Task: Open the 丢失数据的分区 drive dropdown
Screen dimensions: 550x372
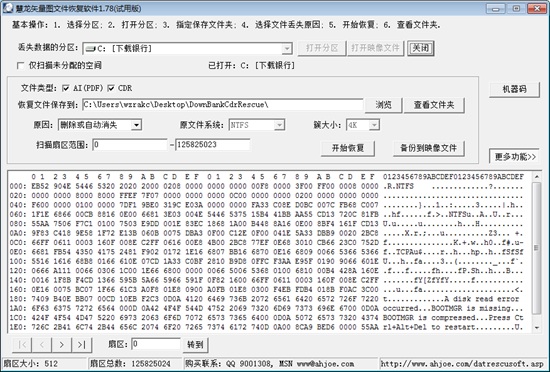Action: tap(287, 48)
